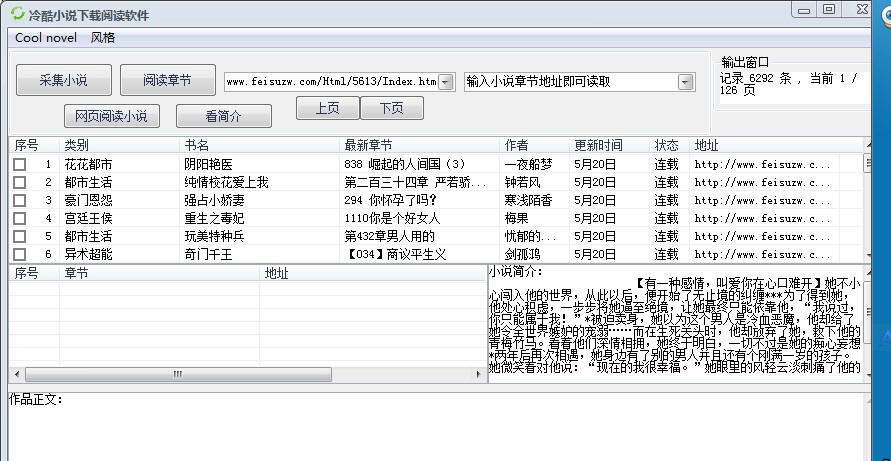Click the author cell 梅果
This screenshot has width=891, height=461.
pos(517,219)
